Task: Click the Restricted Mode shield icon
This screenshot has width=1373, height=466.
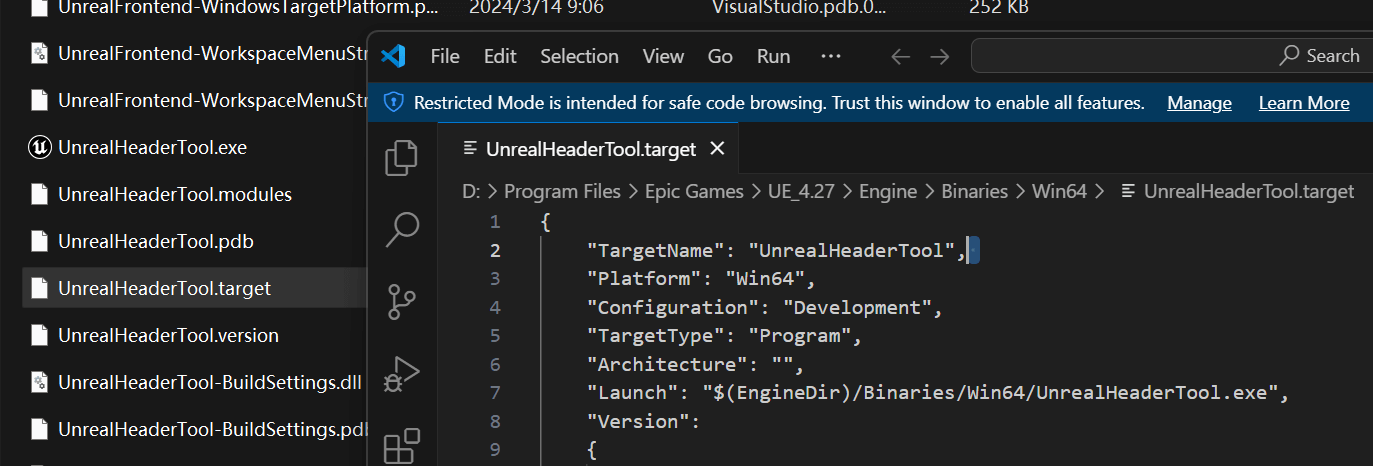Action: click(393, 103)
